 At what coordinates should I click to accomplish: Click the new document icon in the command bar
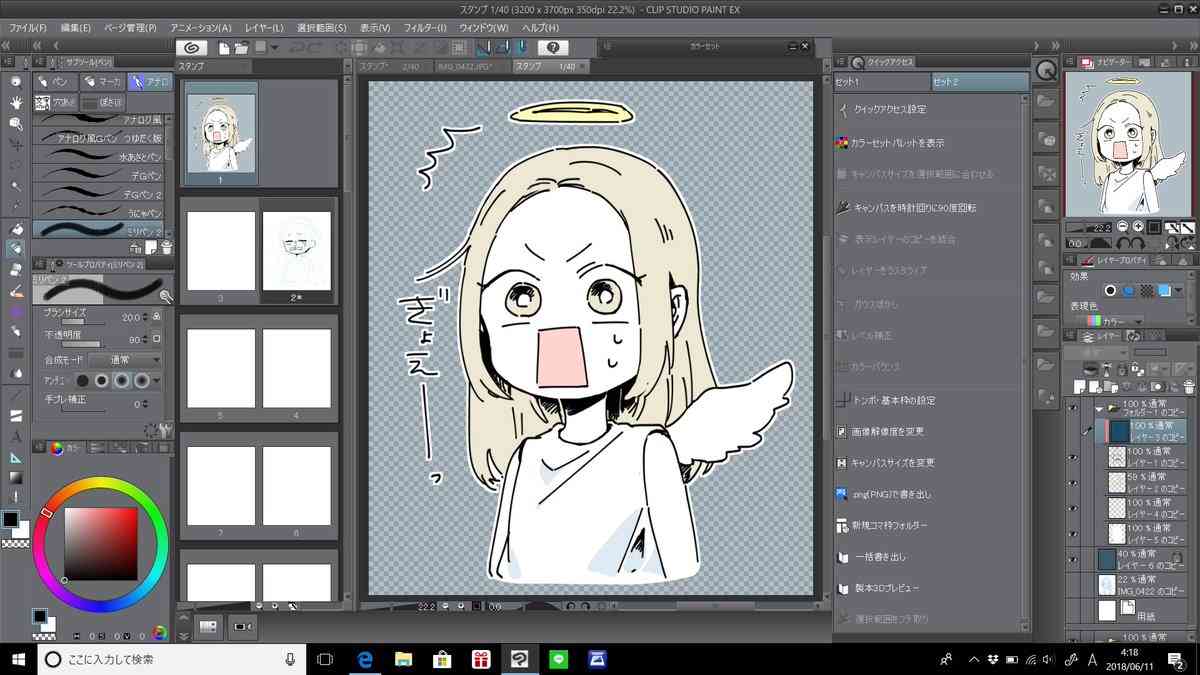click(224, 47)
